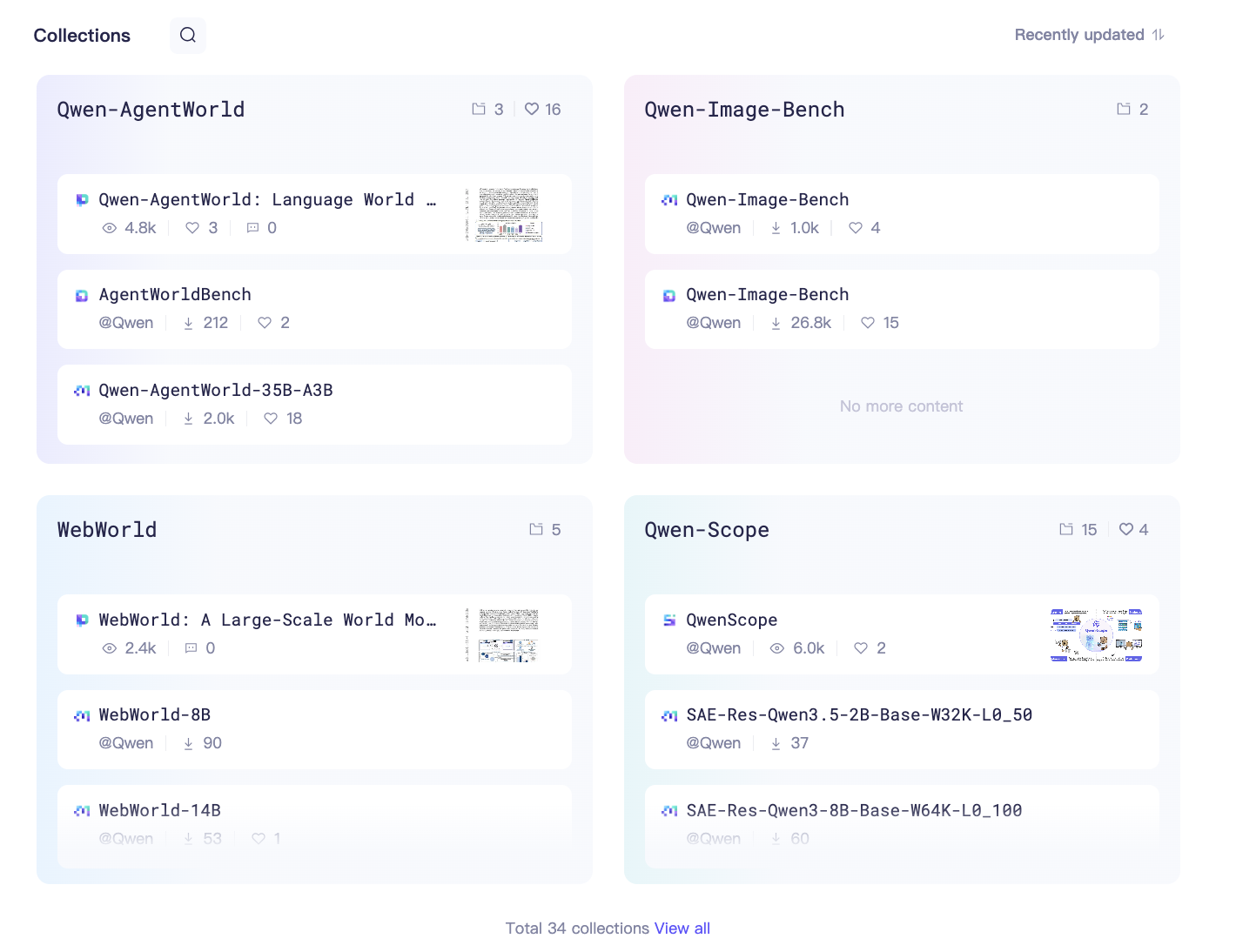Image resolution: width=1236 pixels, height=952 pixels.
Task: Click the AgentWorldBench dataset icon
Action: [x=82, y=296]
